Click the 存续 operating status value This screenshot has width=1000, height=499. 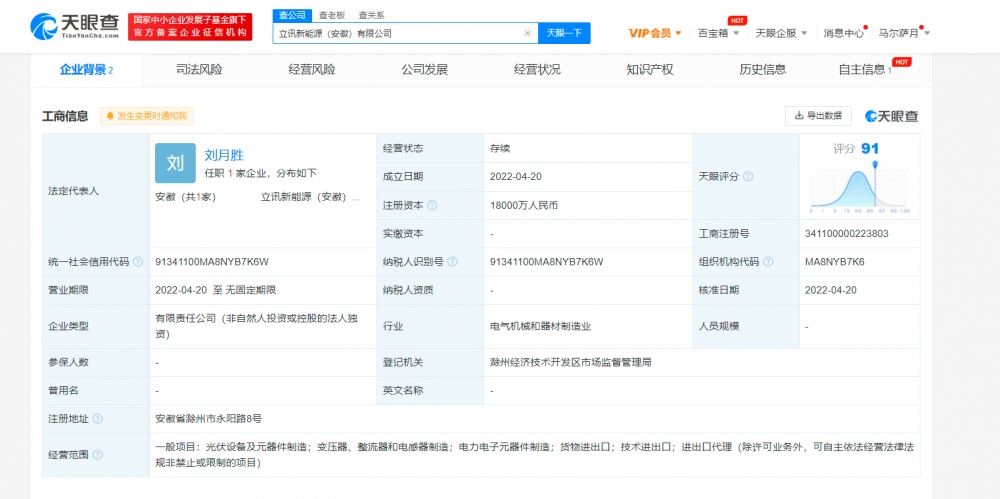500,148
